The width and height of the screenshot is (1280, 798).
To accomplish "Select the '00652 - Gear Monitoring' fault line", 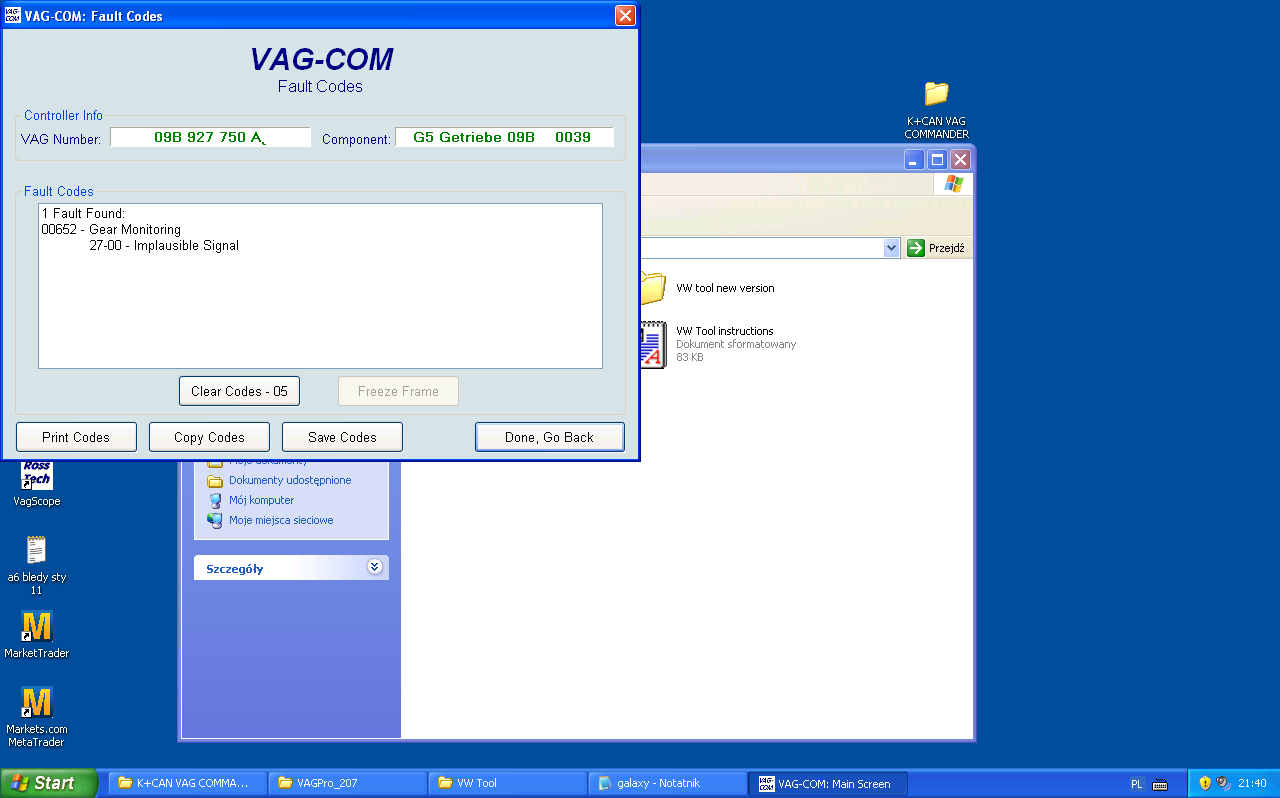I will pos(111,229).
